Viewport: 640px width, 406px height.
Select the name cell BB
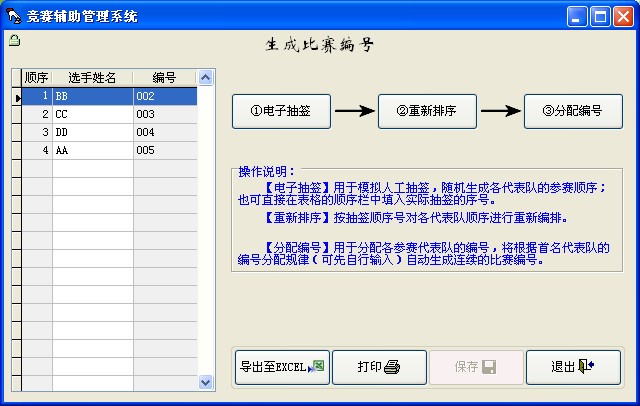(x=93, y=96)
